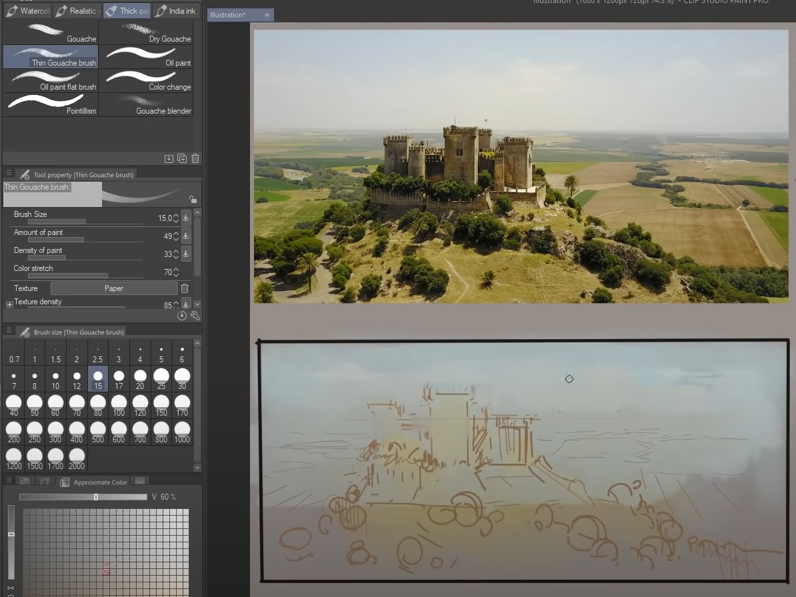
Task: Switch to the Watercolor brush tab
Action: pyautogui.click(x=27, y=11)
